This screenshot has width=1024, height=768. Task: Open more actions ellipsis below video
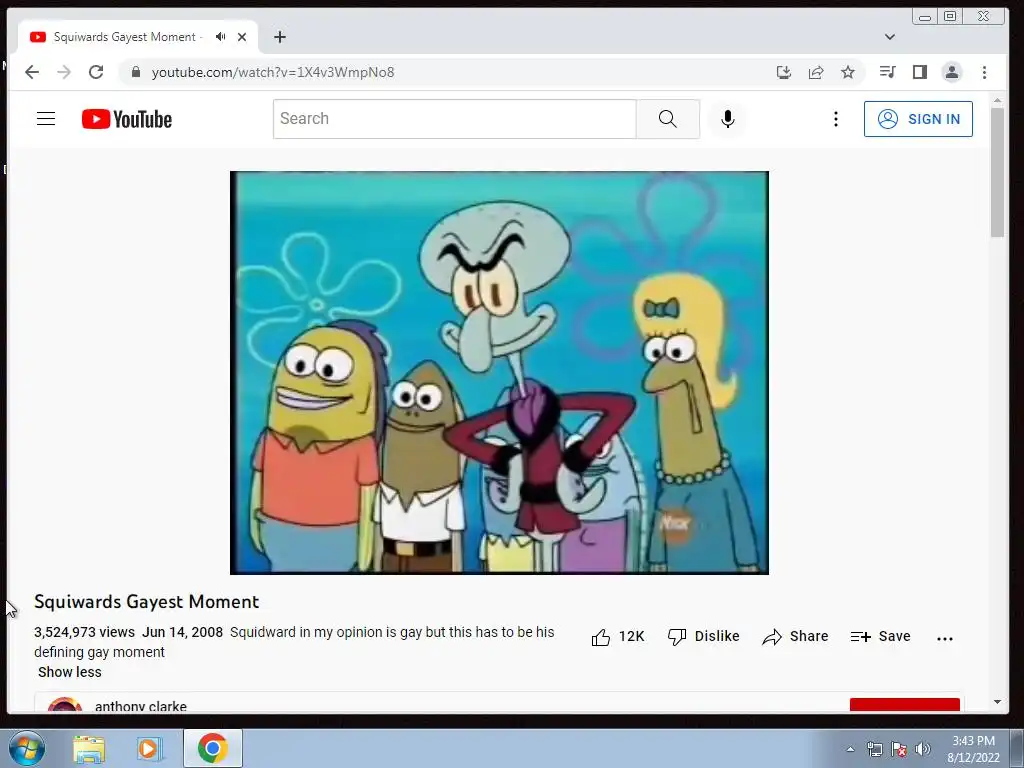944,639
